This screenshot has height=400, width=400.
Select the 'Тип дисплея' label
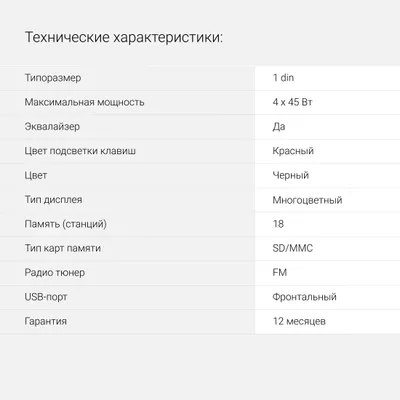pyautogui.click(x=53, y=200)
